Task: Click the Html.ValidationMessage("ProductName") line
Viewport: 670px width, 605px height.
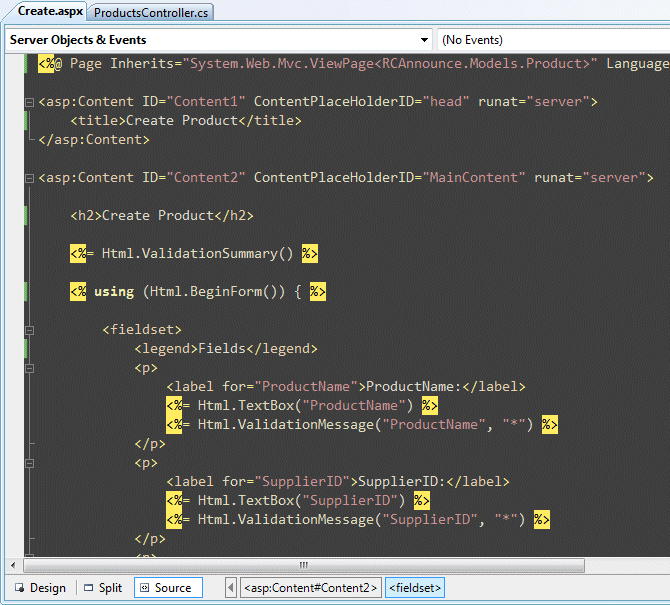Action: click(x=362, y=425)
